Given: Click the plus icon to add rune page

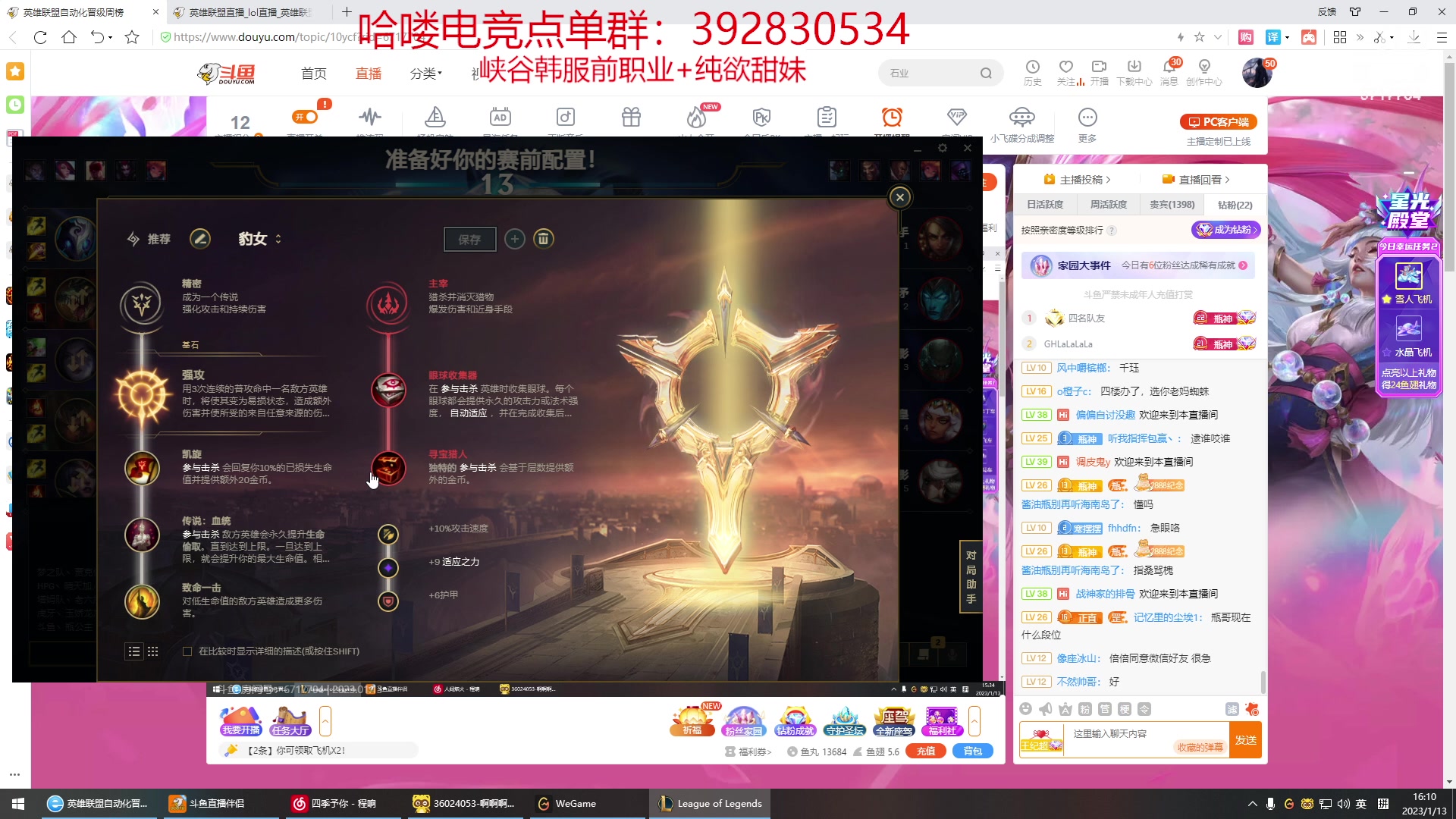Looking at the screenshot, I should tap(515, 239).
